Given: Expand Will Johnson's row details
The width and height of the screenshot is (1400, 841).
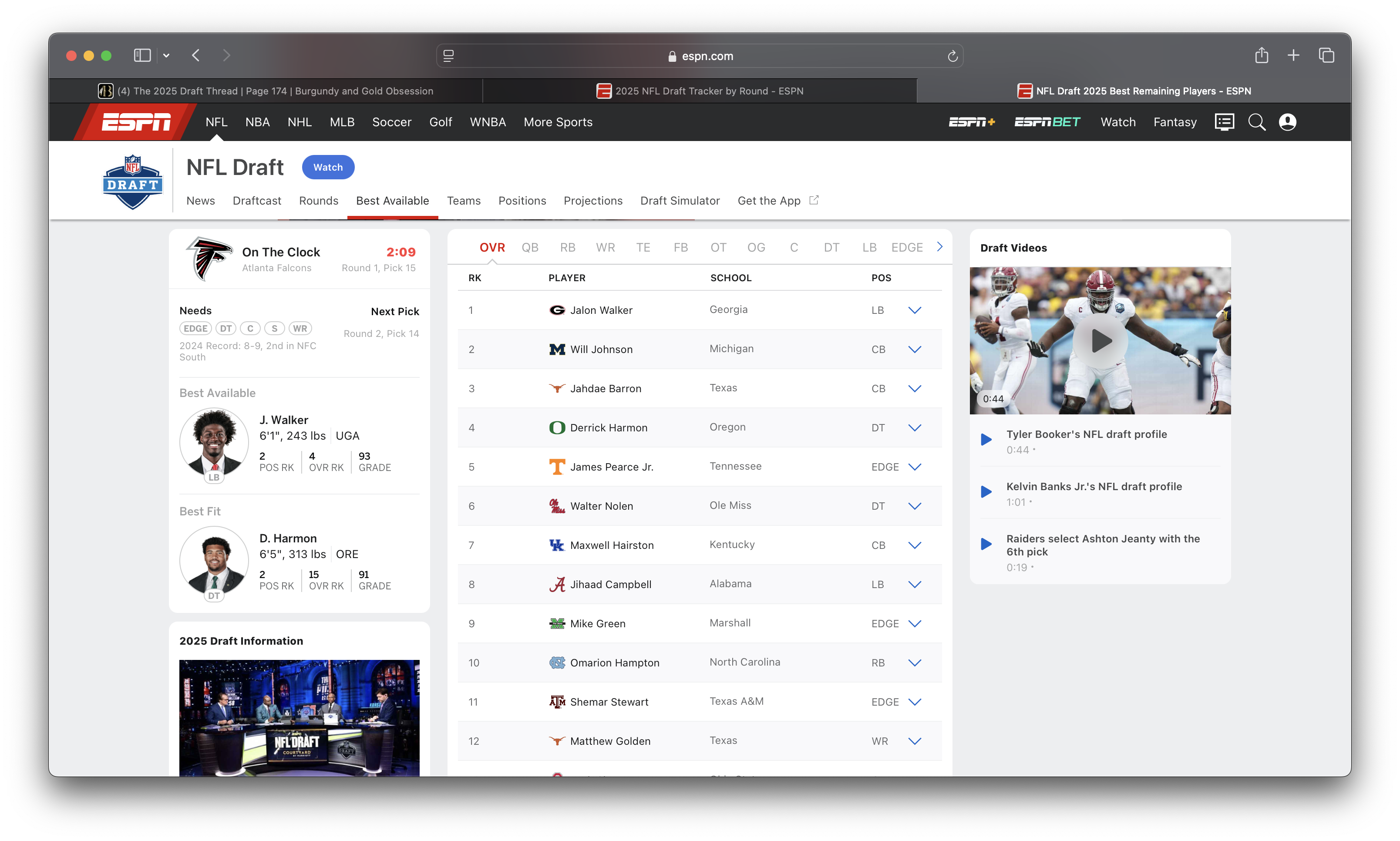Looking at the screenshot, I should coord(915,349).
